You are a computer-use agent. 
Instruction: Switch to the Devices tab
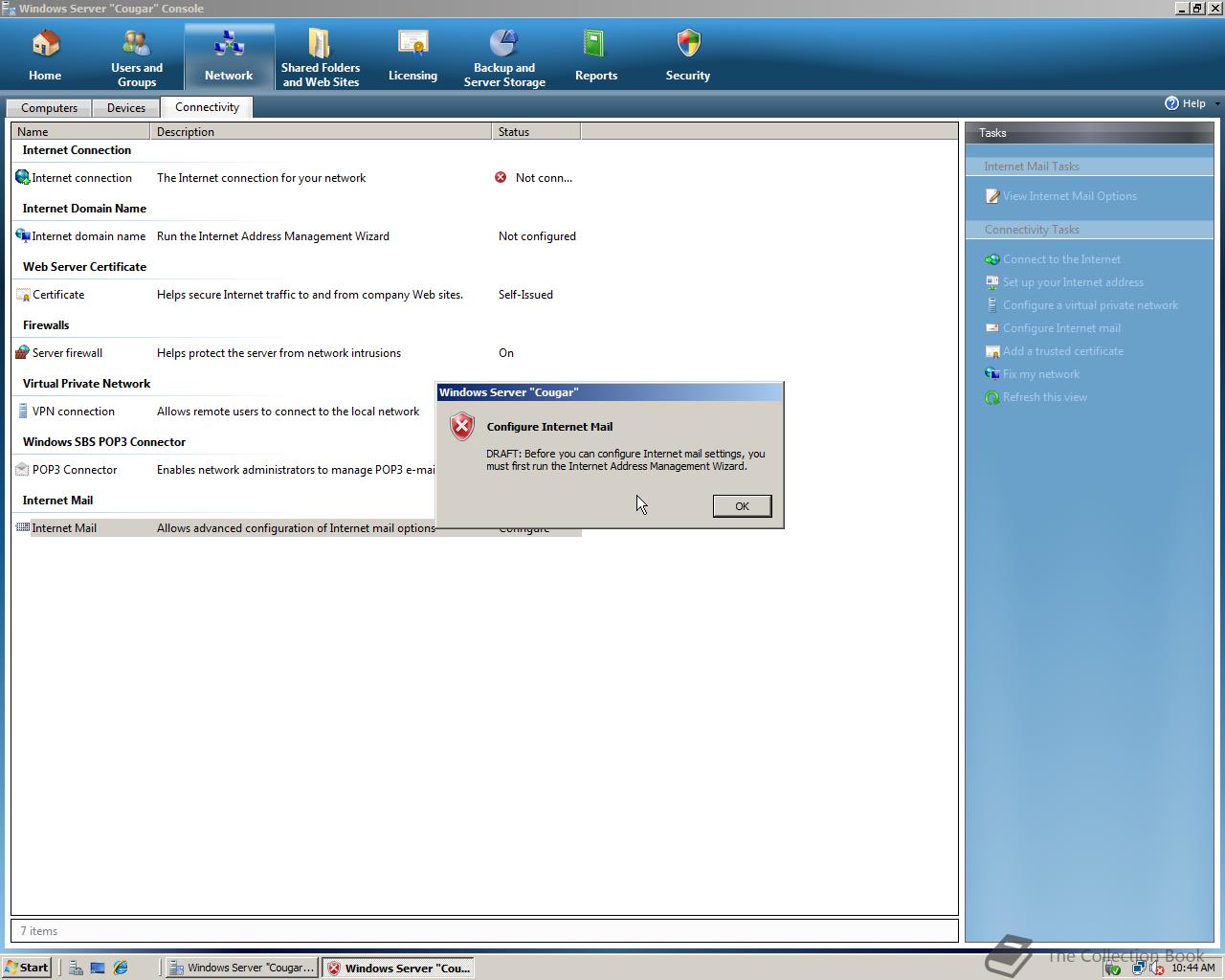(126, 108)
